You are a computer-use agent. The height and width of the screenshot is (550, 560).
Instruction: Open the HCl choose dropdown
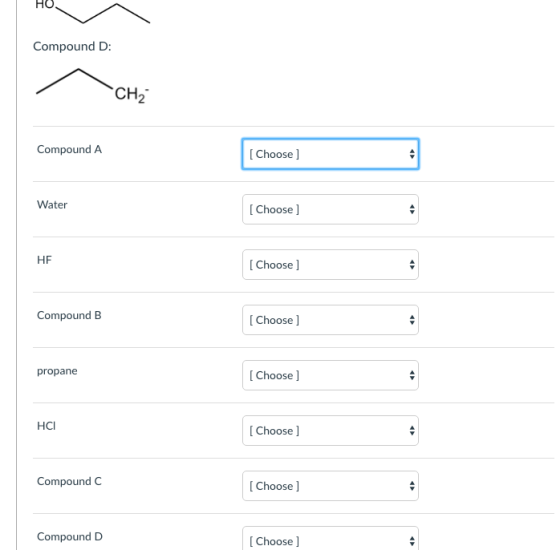[330, 431]
